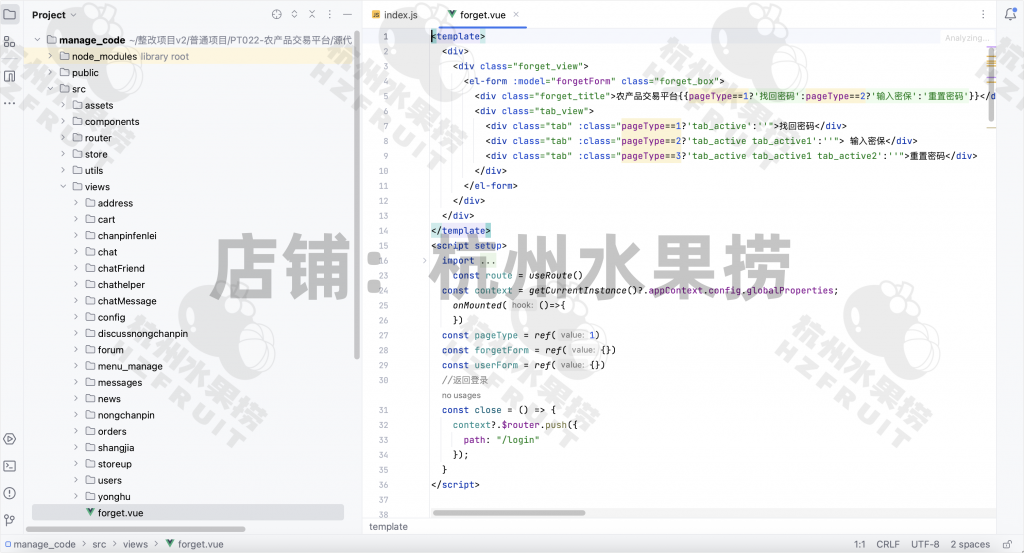Click Project panel vertical scrollbar

[x=357, y=195]
